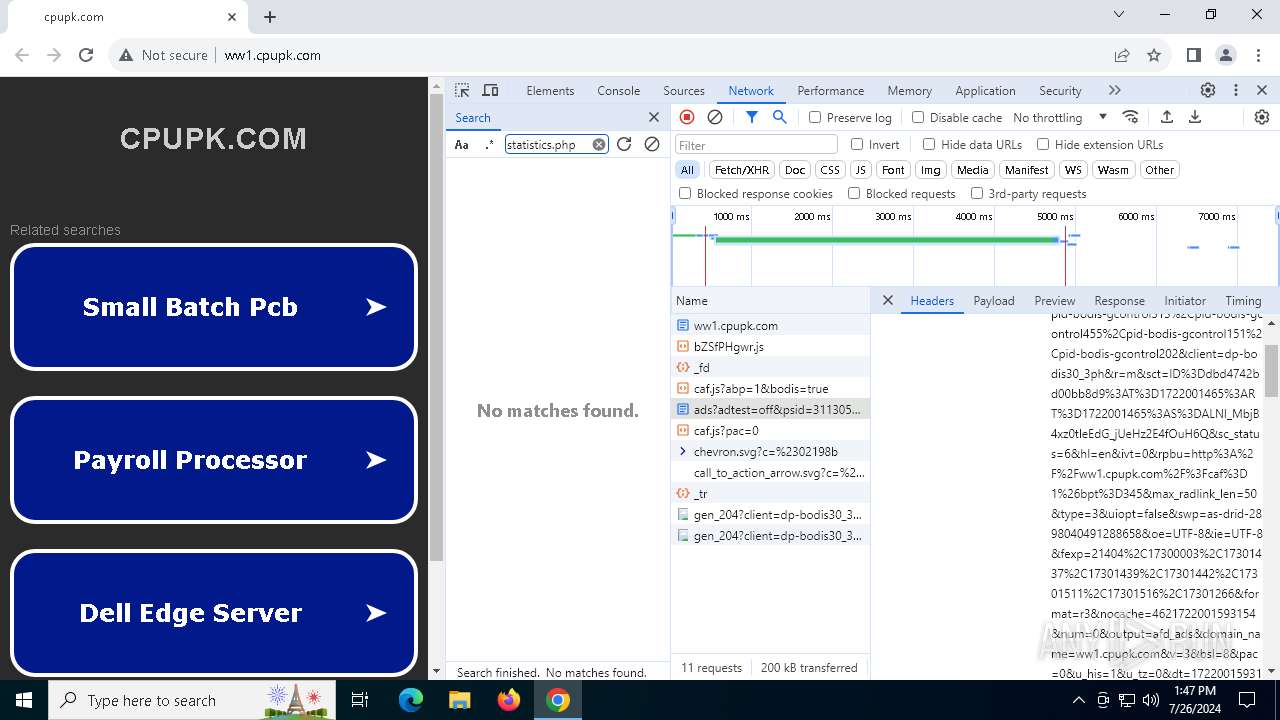Screen dimensions: 1280x720
Task: Enable the Preserve log checkbox
Action: pyautogui.click(x=815, y=118)
